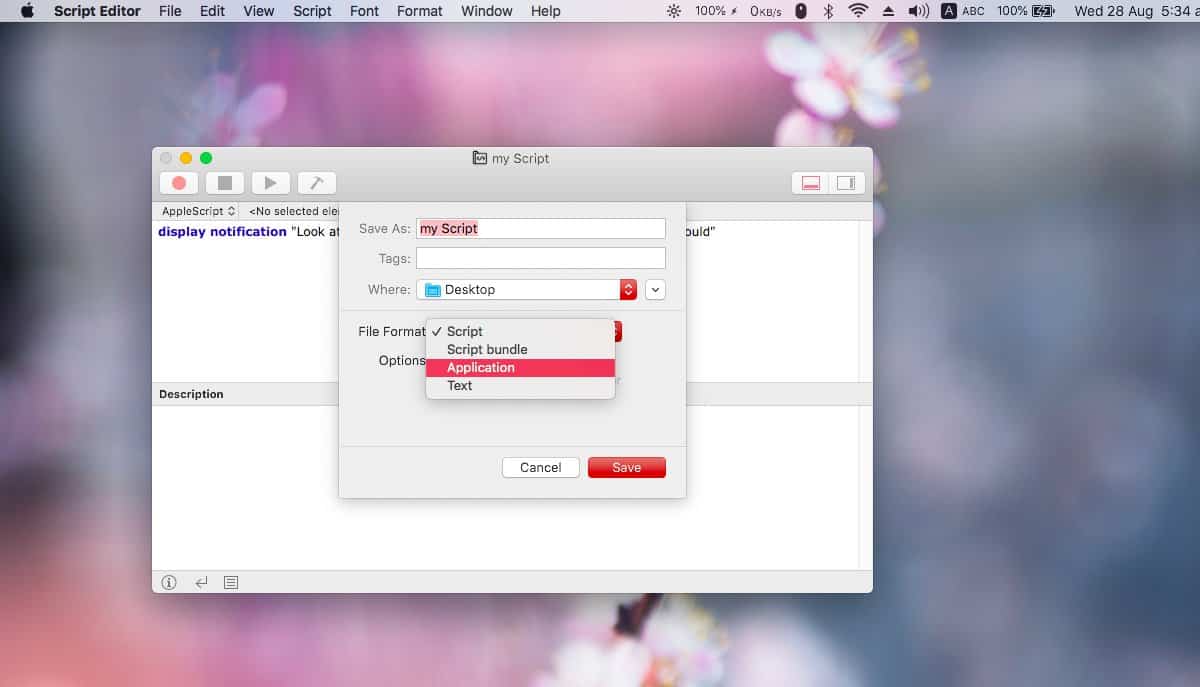
Task: Open the No selected element popup
Action: click(292, 211)
